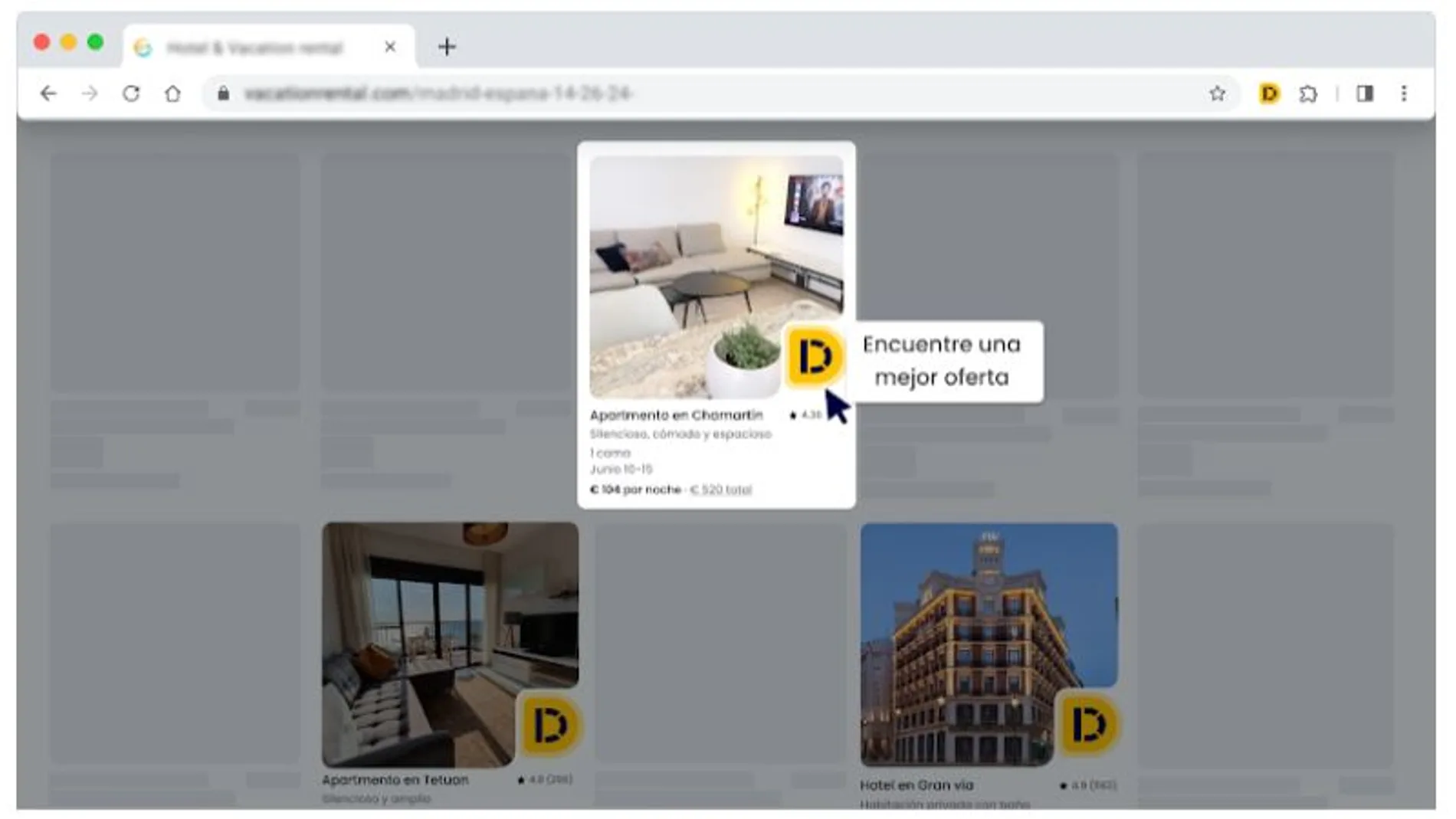Open a new tab with the plus button
Image resolution: width=1456 pixels, height=819 pixels.
coord(447,47)
